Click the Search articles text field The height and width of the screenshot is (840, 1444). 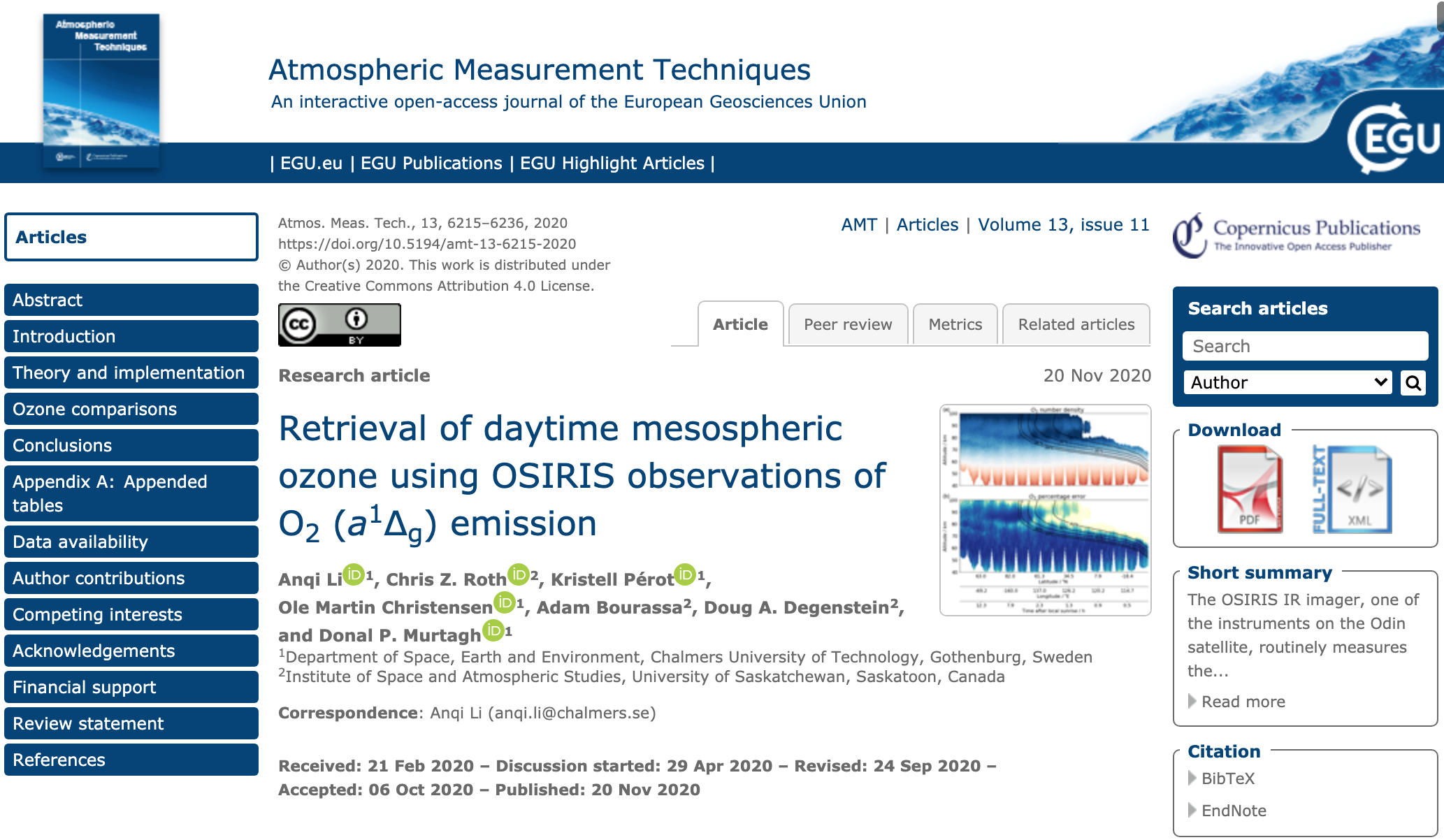point(1304,347)
